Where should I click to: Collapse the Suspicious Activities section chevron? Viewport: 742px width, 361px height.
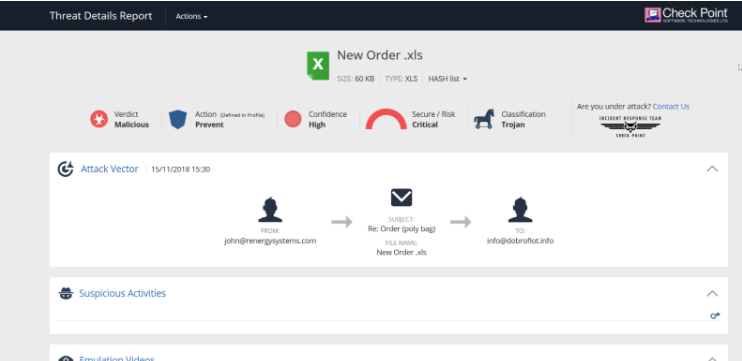tap(712, 293)
